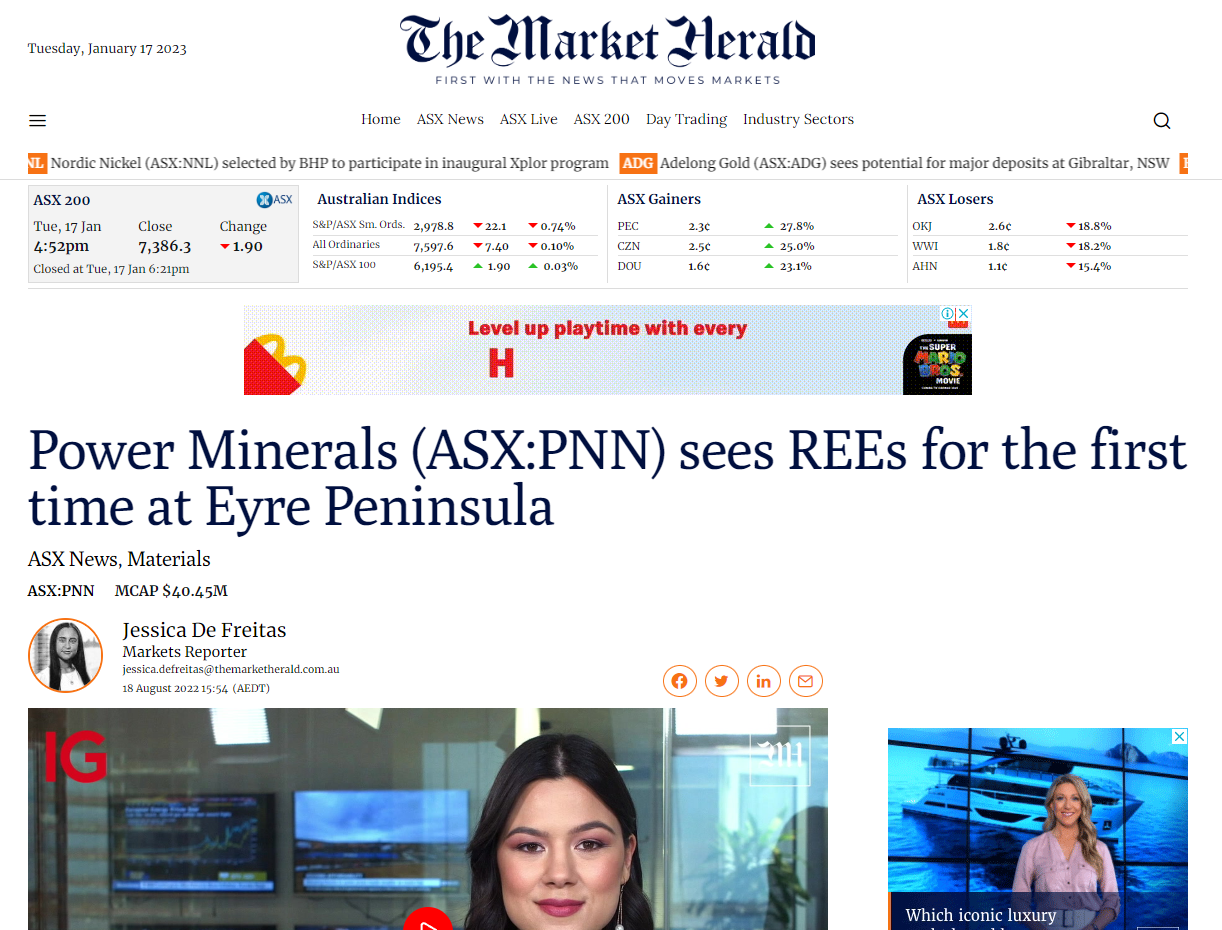Select AHN in ASX Losers
This screenshot has height=930, width=1222.
(925, 266)
